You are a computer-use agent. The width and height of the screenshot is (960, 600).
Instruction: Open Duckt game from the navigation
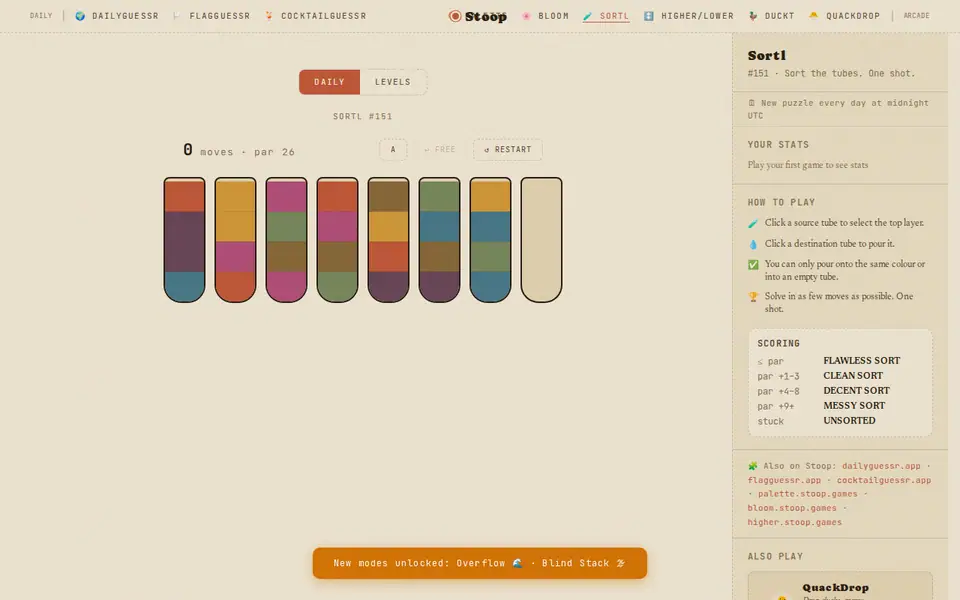[771, 16]
